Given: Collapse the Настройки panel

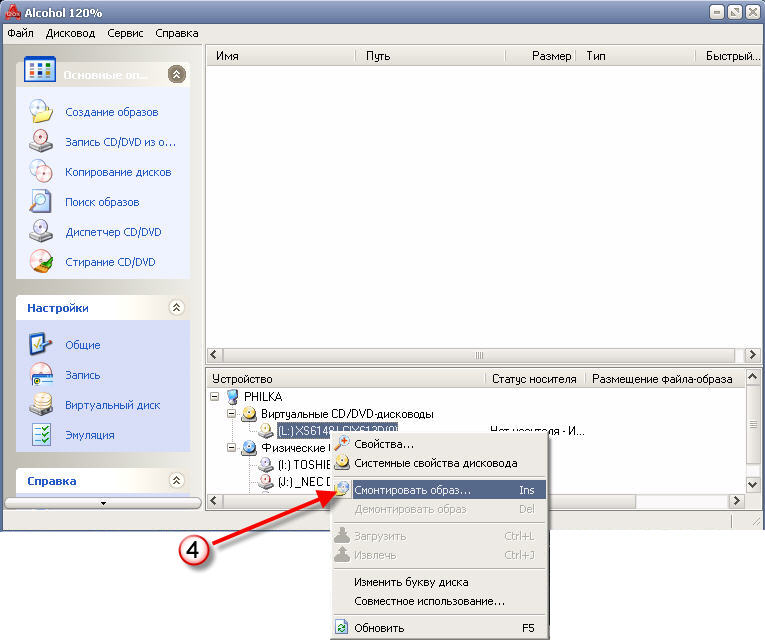Looking at the screenshot, I should click(x=176, y=307).
